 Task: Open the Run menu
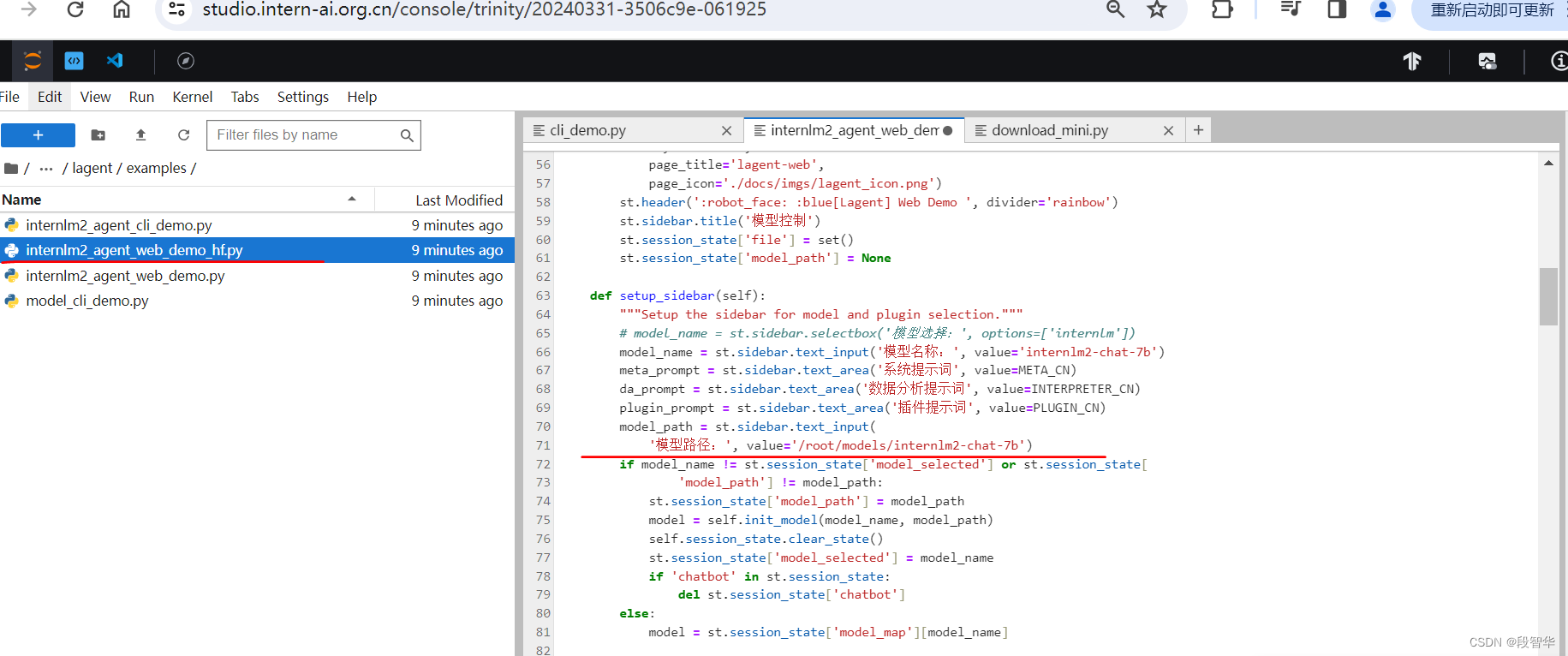[x=141, y=97]
